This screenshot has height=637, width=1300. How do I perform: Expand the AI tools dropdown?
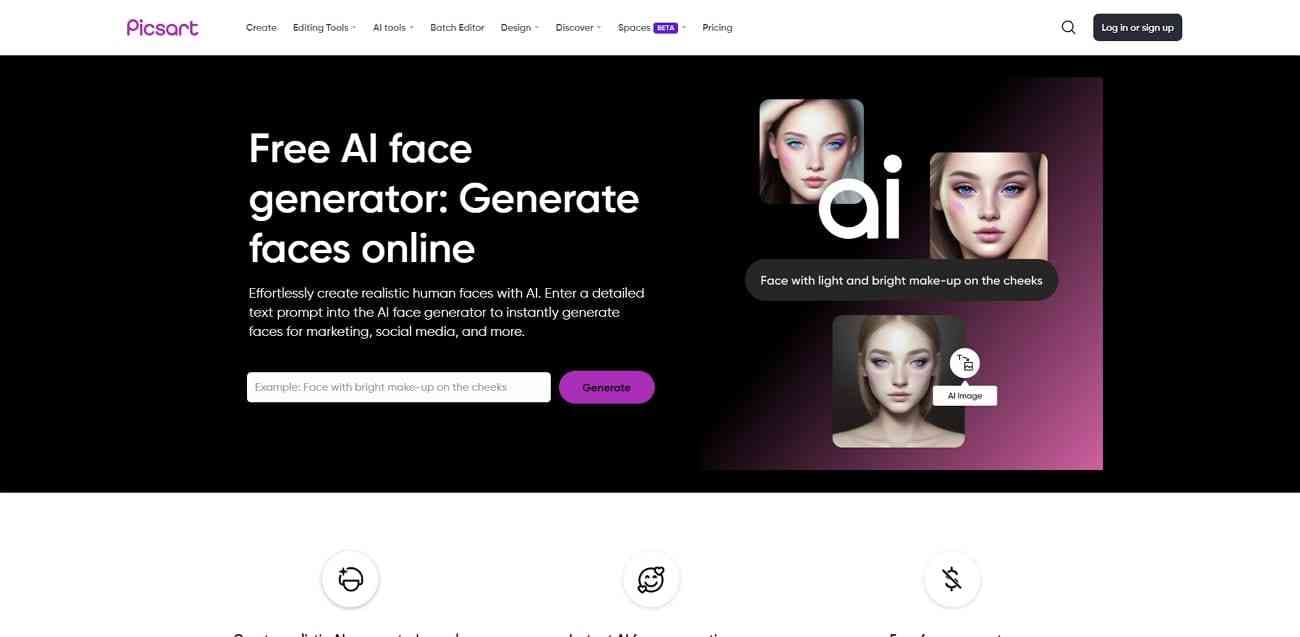pyautogui.click(x=393, y=28)
